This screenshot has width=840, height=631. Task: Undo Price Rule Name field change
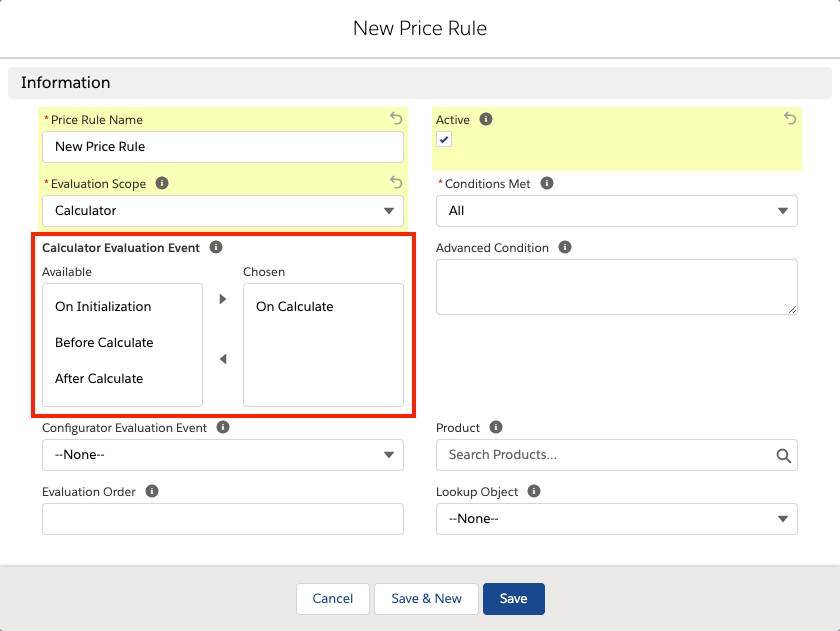[396, 118]
